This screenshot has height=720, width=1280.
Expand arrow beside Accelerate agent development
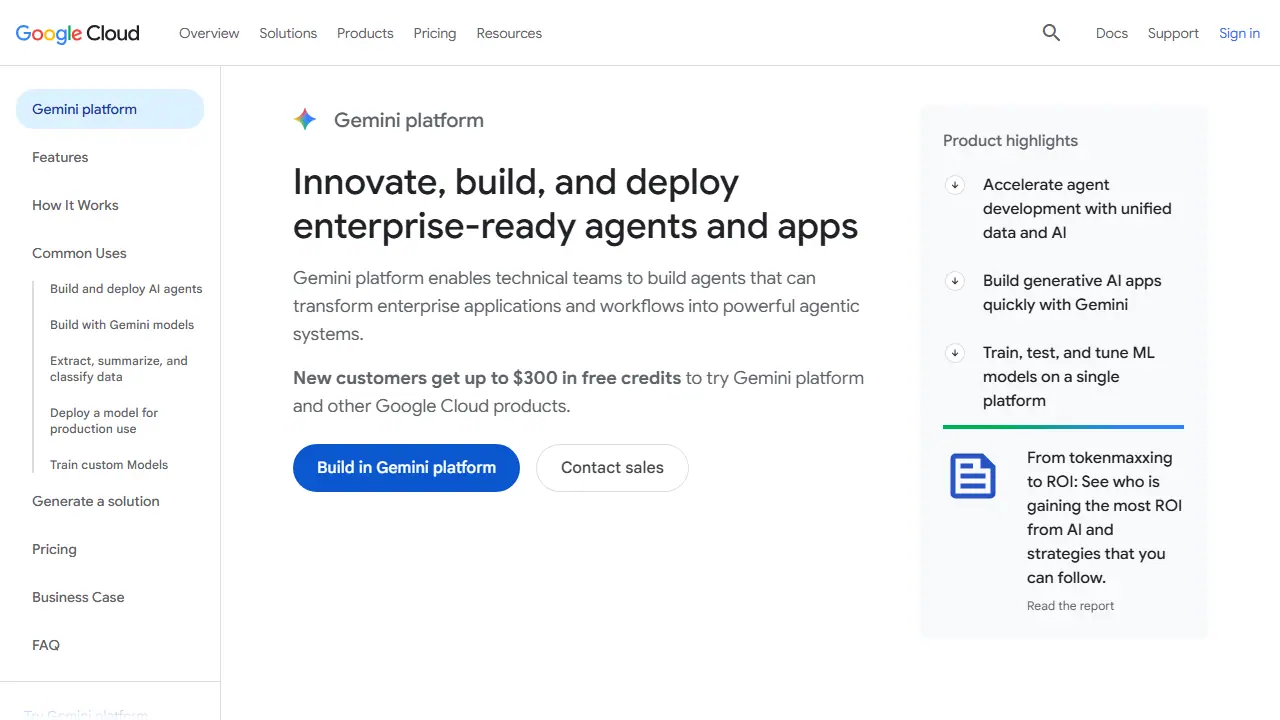tap(955, 185)
